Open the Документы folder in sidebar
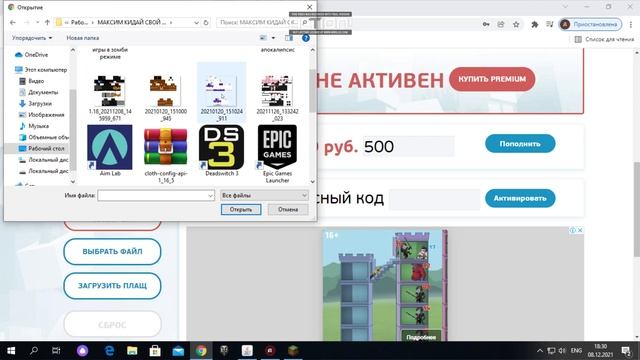Viewport: 640px width, 360px height. coord(39,92)
